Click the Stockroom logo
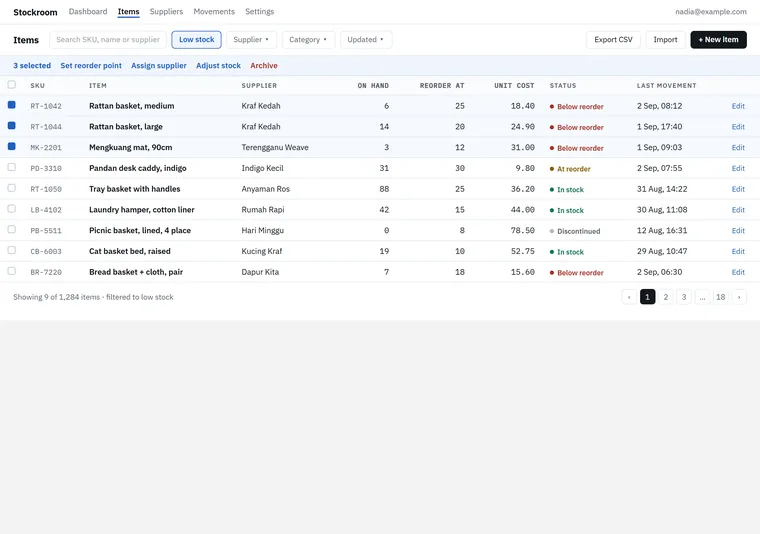Image resolution: width=760 pixels, height=534 pixels. tap(35, 12)
